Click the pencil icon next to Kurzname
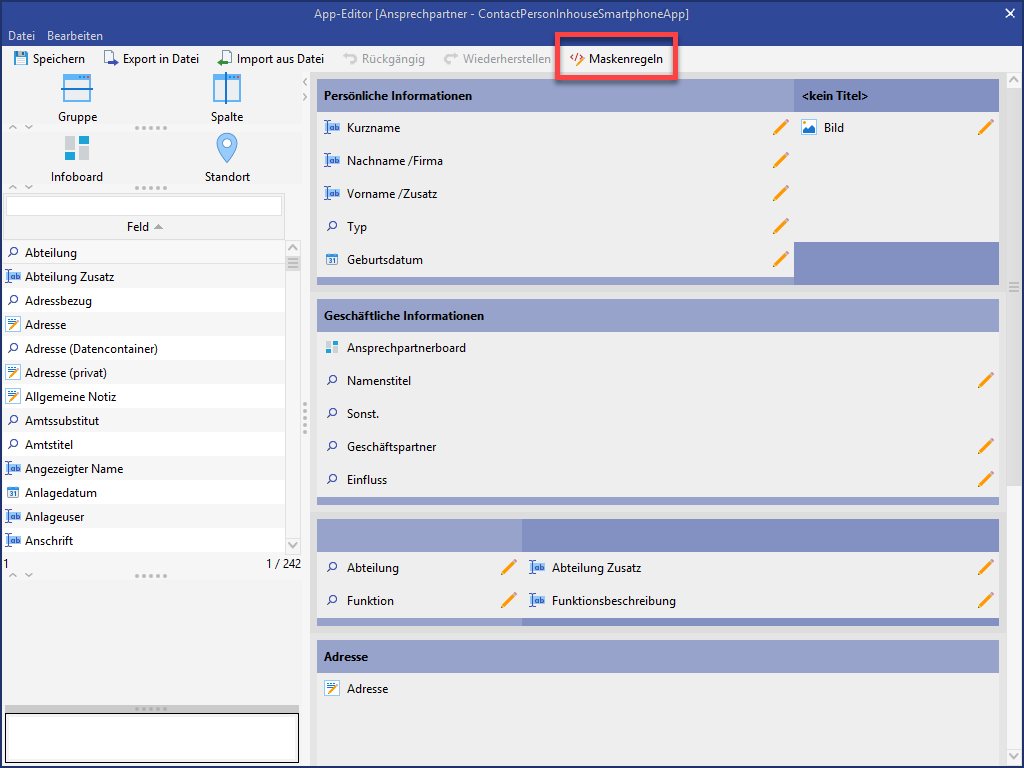 (x=780, y=128)
